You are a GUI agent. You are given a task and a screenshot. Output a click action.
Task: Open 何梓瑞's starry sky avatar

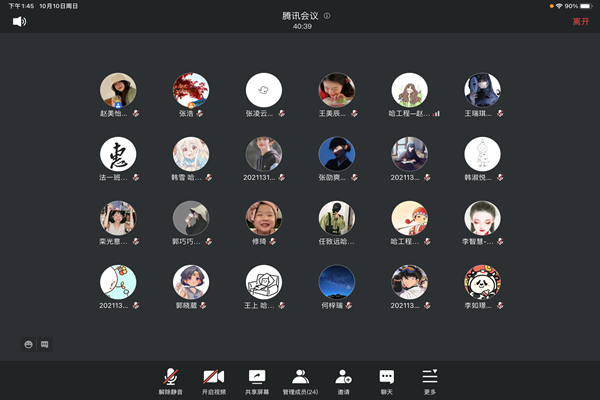(x=336, y=282)
